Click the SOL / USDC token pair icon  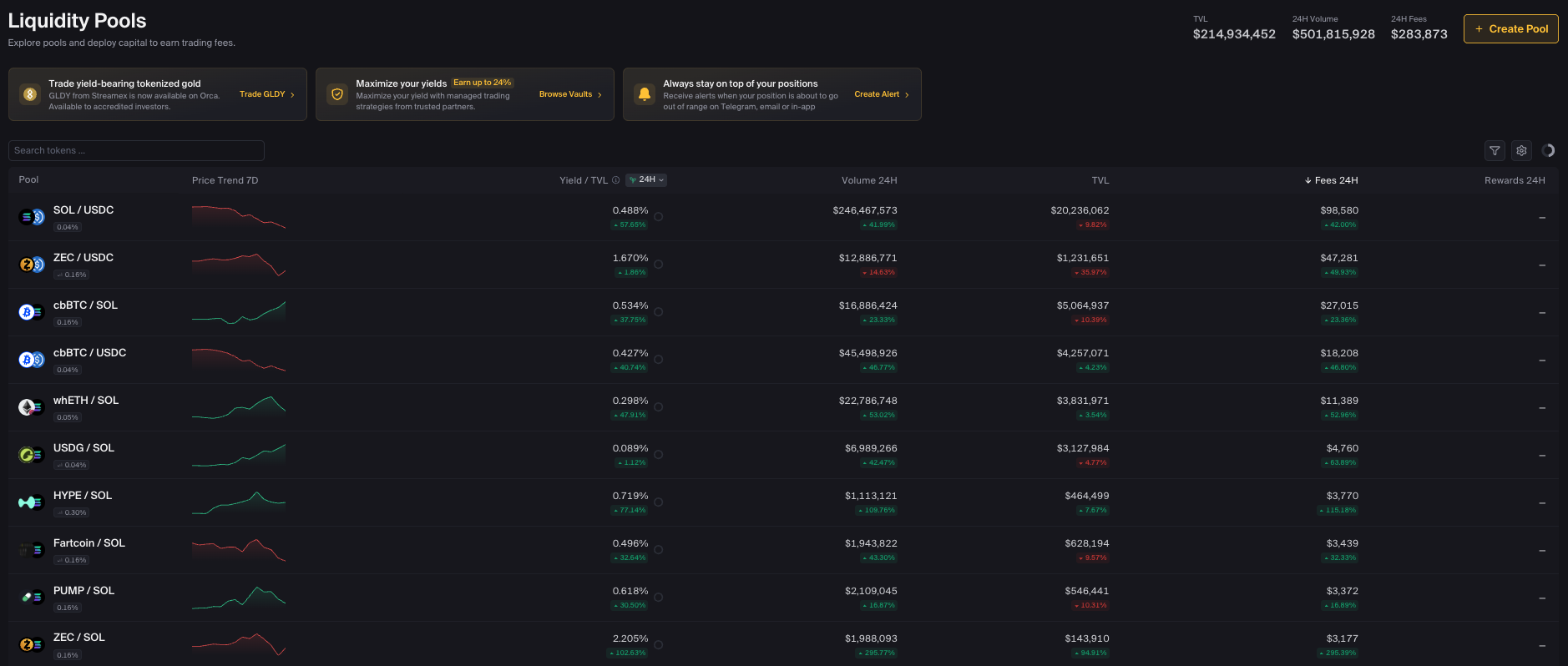[32, 217]
